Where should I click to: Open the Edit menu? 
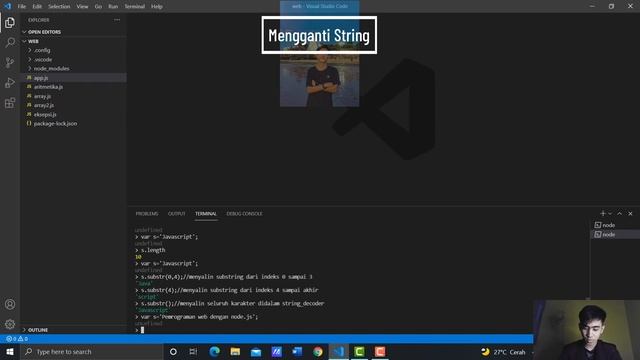(37, 7)
